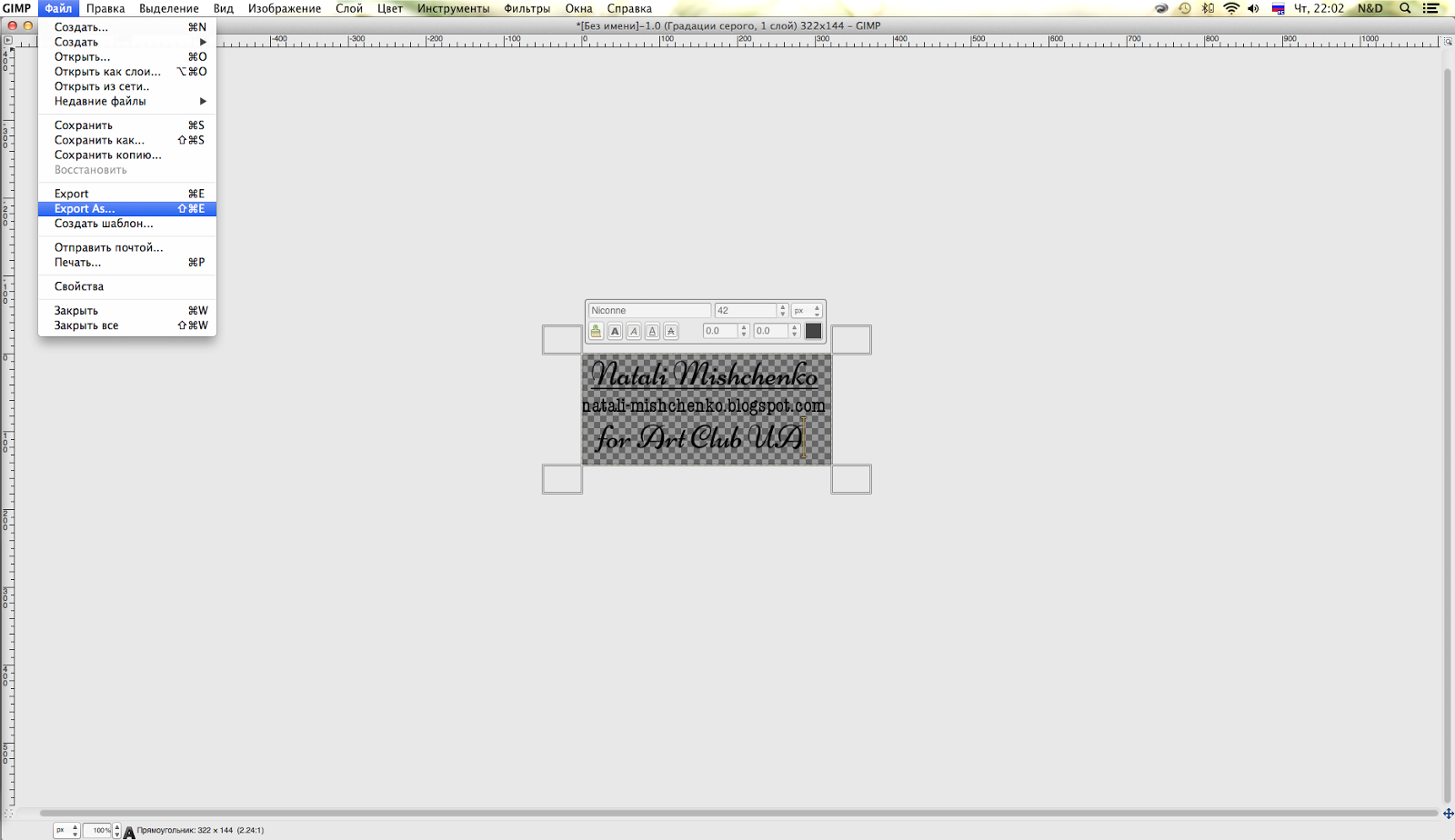Open the text color swatch
Viewport: 1455px width, 840px height.
click(813, 331)
